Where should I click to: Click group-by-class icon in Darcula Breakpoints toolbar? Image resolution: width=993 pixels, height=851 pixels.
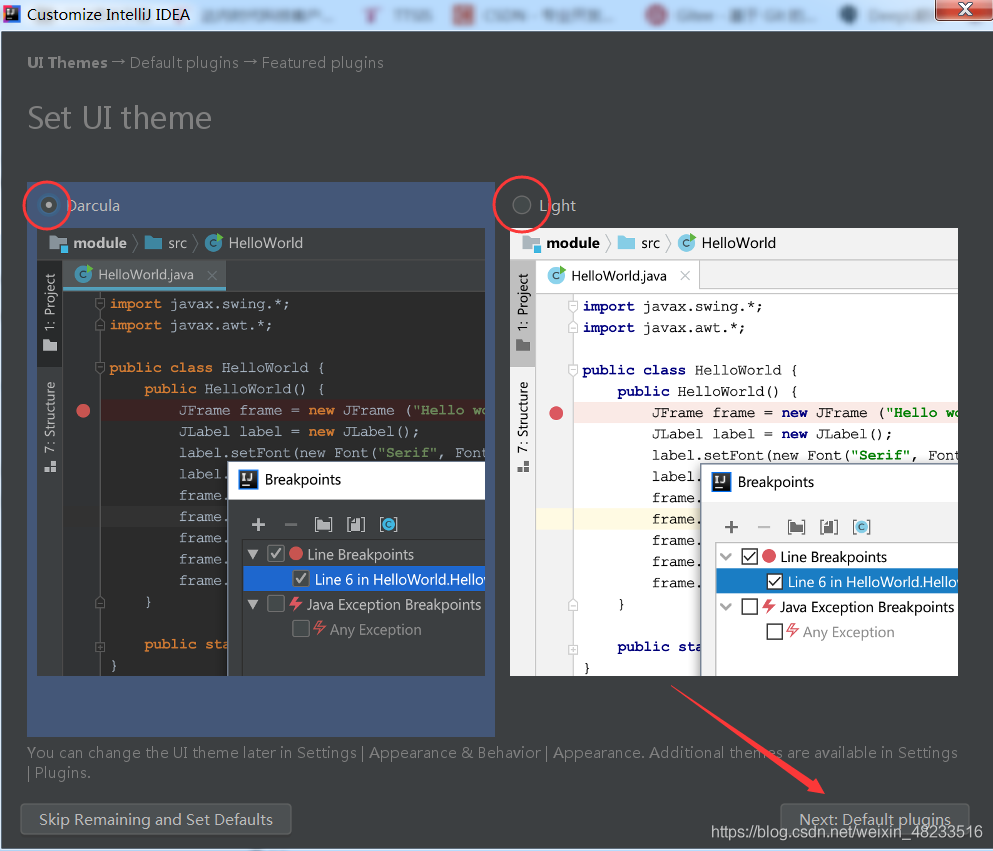click(x=388, y=524)
